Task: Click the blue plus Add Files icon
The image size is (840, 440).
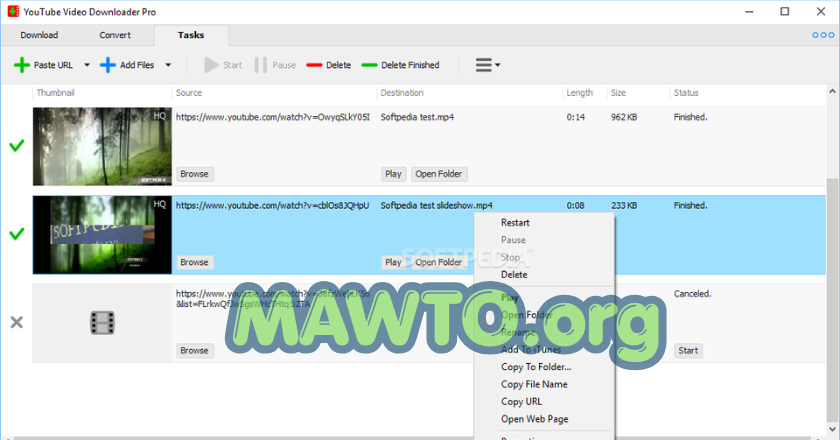Action: click(108, 65)
